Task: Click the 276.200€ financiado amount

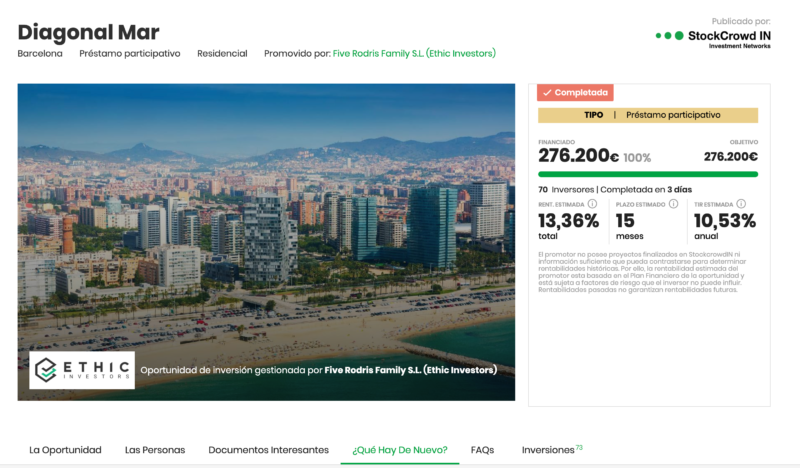Action: coord(579,156)
